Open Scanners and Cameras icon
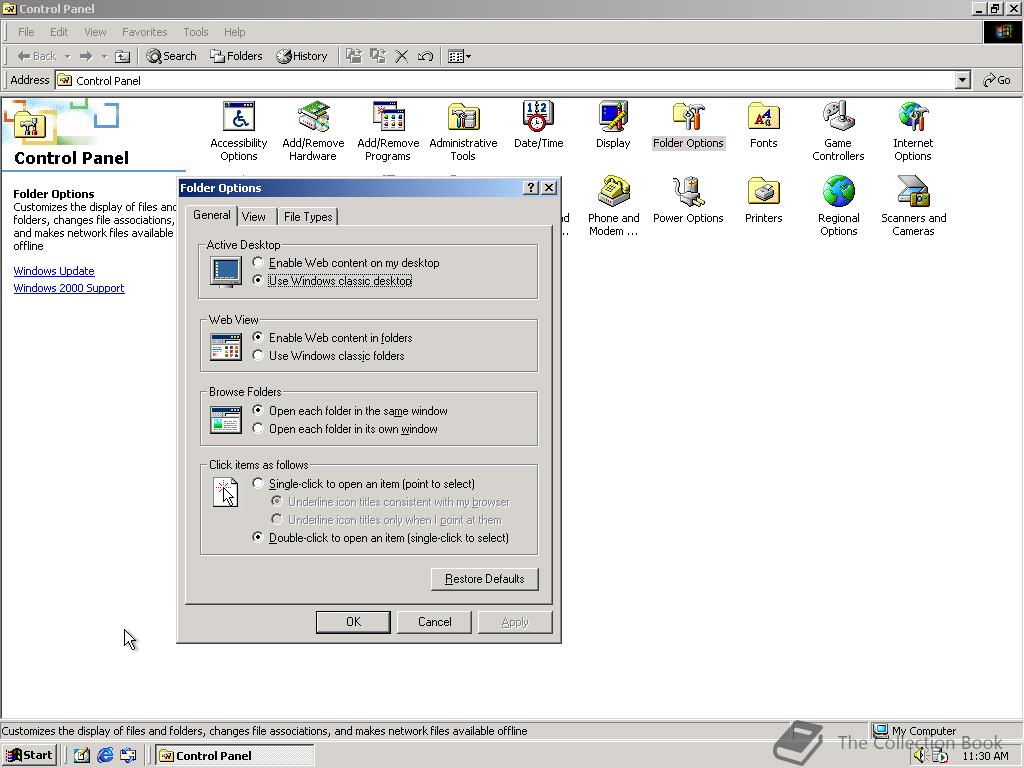This screenshot has width=1024, height=768. 914,206
